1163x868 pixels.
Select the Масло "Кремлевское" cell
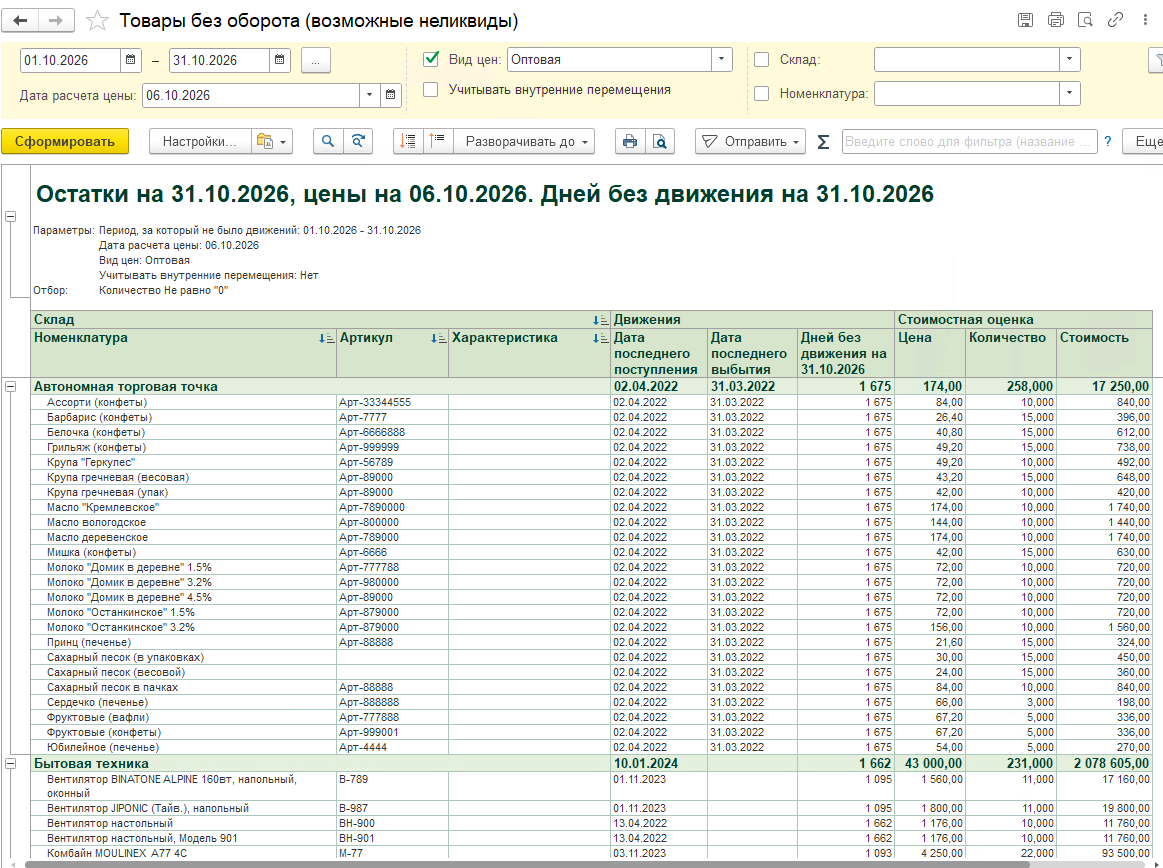pyautogui.click(x=184, y=507)
